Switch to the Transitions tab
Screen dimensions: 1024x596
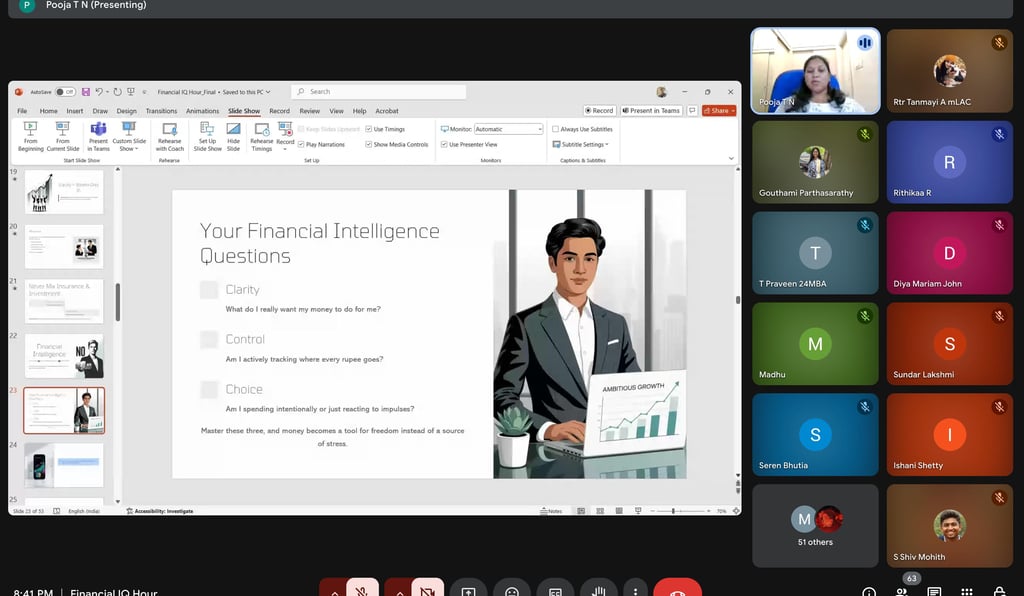point(161,111)
